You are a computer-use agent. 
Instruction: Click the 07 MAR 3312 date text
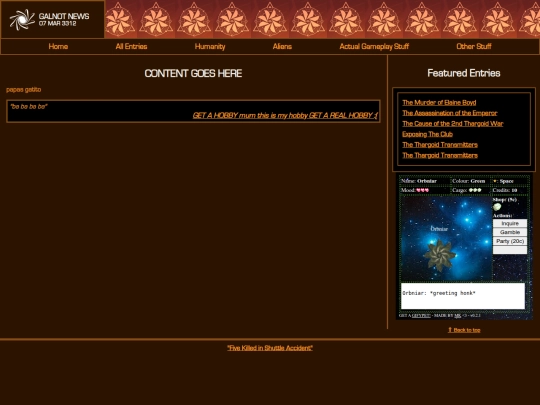click(x=58, y=23)
